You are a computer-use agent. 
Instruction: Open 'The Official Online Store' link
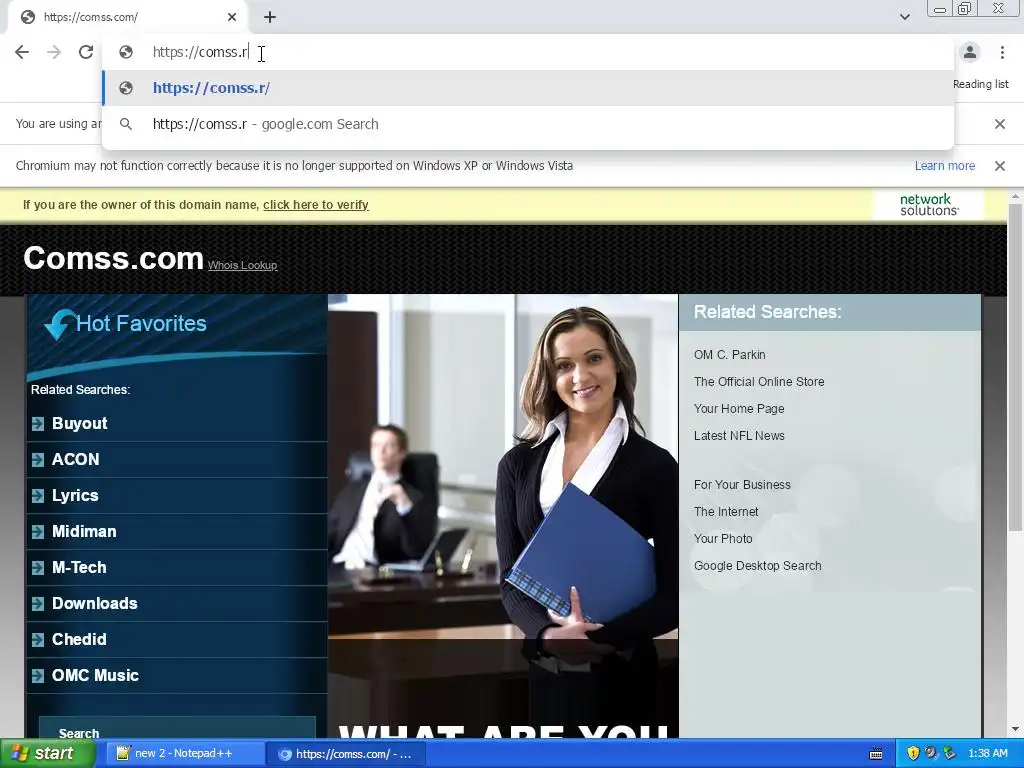(x=759, y=381)
